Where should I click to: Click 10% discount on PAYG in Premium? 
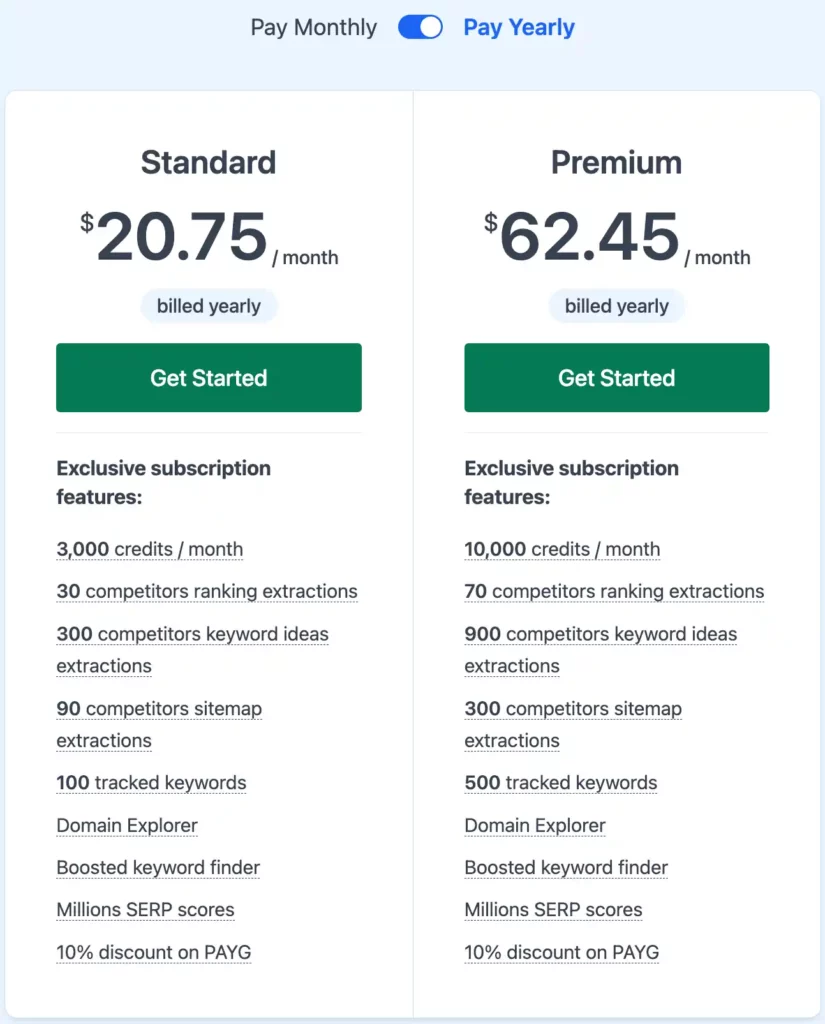tap(561, 952)
